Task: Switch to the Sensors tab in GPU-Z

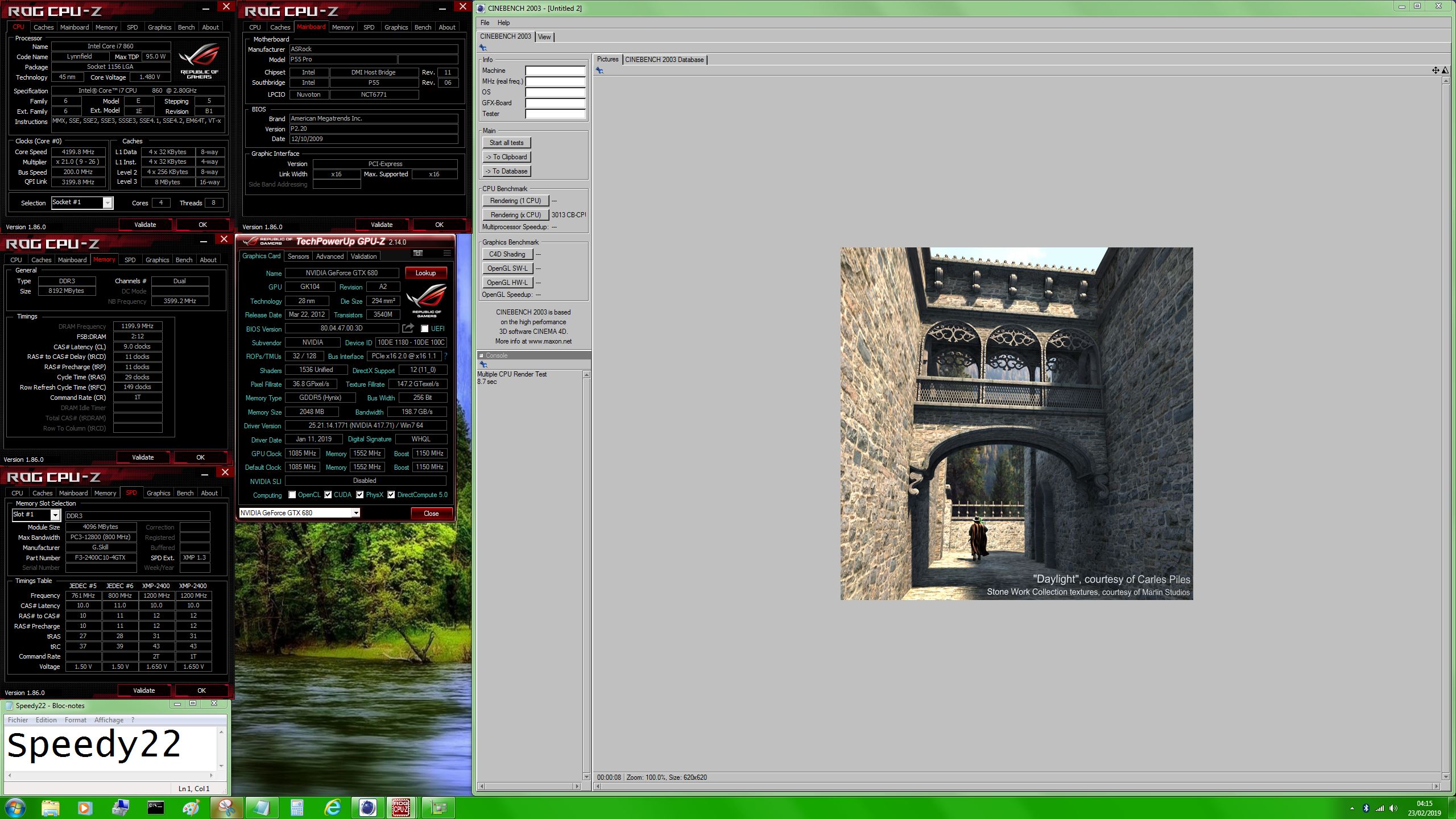Action: [x=298, y=257]
